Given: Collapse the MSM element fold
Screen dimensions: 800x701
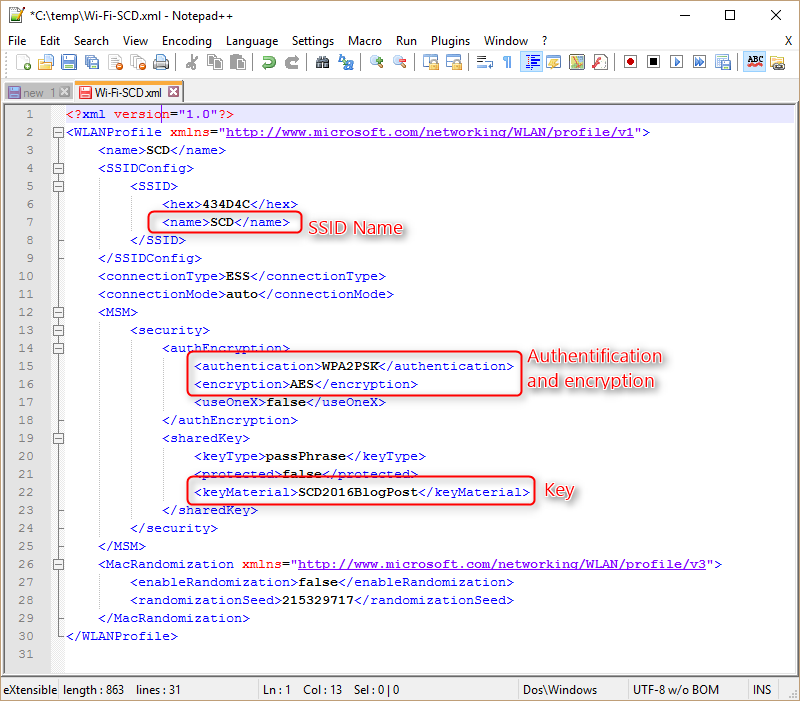Looking at the screenshot, I should click(x=57, y=313).
